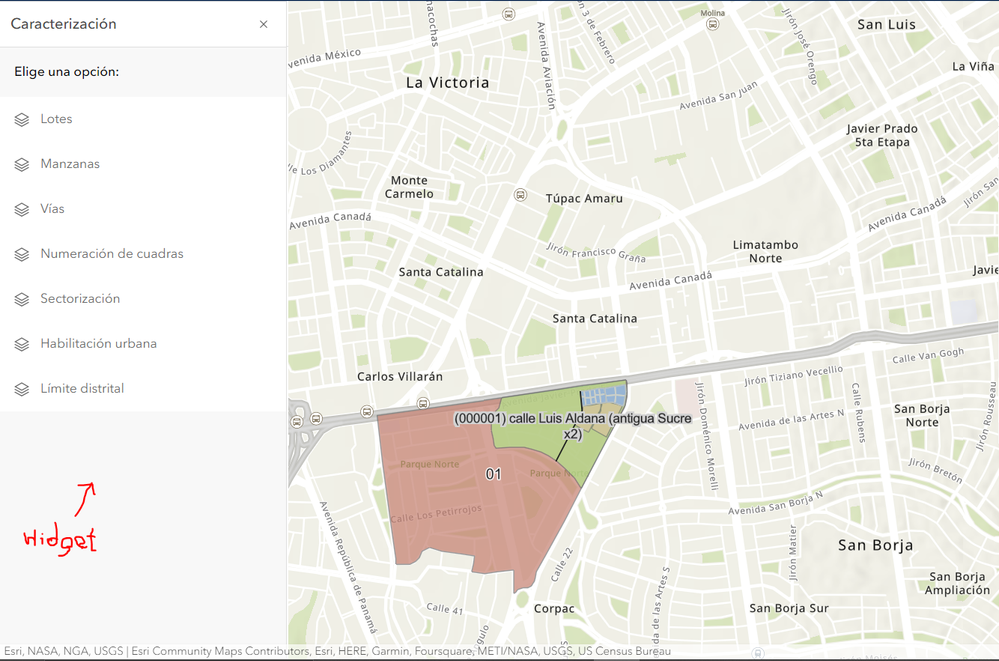Click the blue lots block on map
The image size is (999, 661).
(603, 395)
